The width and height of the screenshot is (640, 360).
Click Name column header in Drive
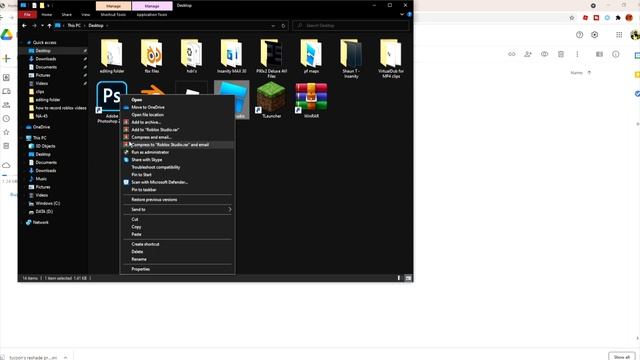coord(576,73)
